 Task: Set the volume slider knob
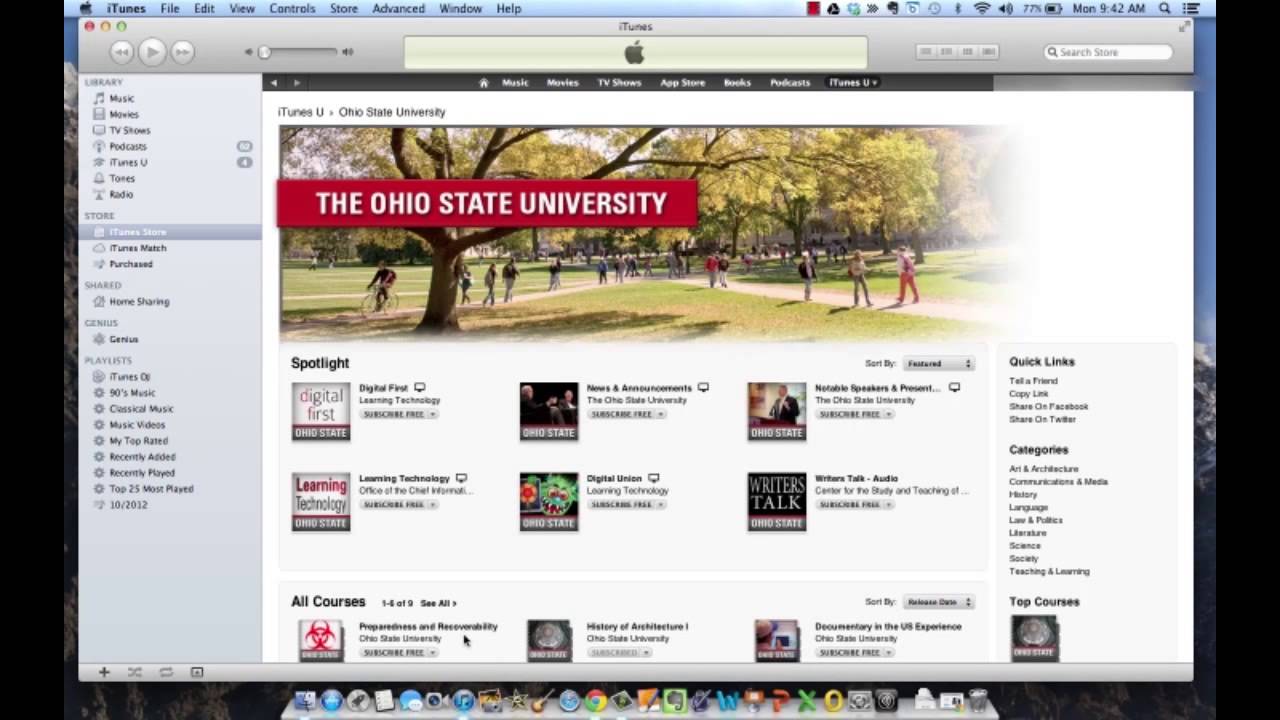[264, 52]
